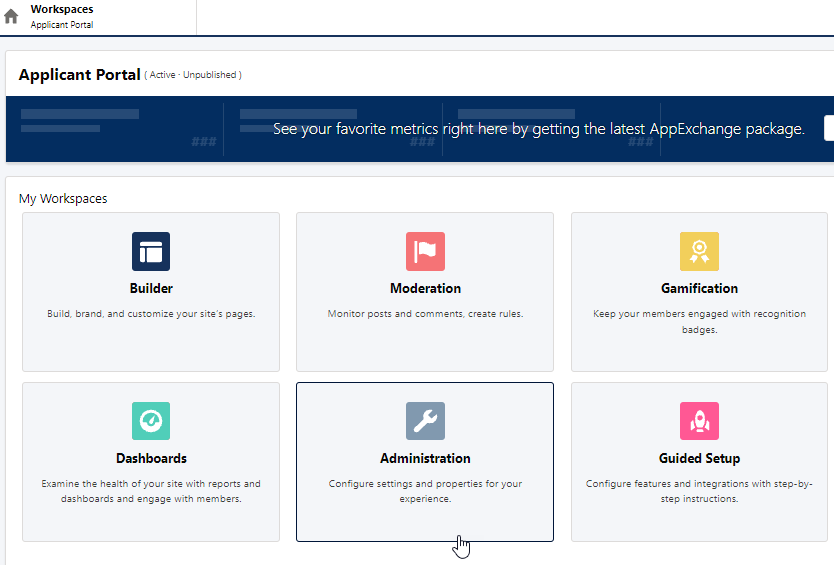The width and height of the screenshot is (834, 565).
Task: Open the Dashboards workspace title
Action: coord(151,458)
